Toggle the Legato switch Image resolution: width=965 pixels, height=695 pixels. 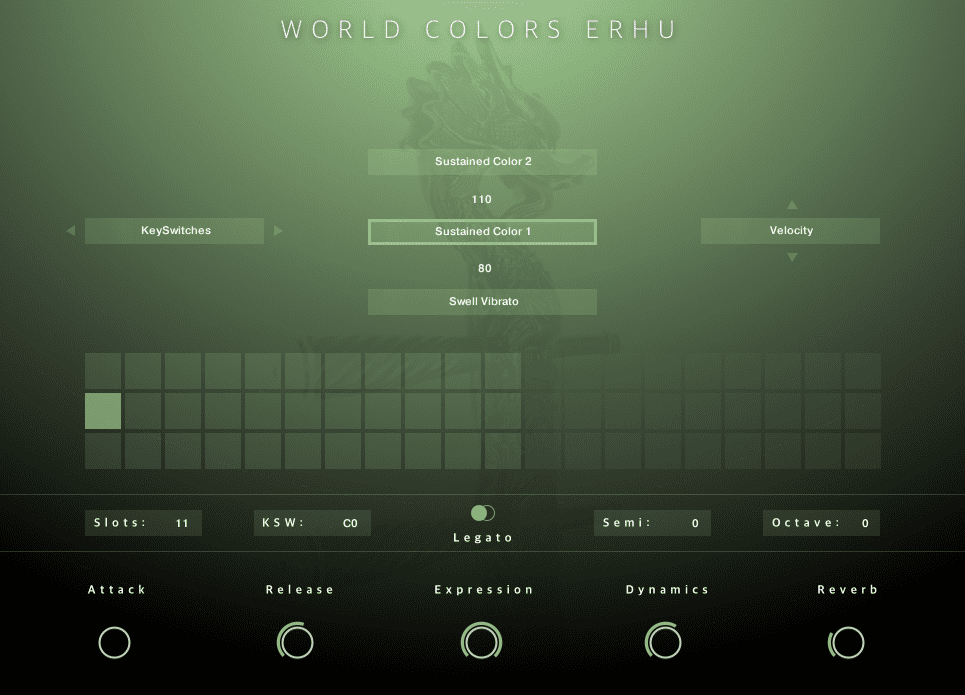click(482, 513)
